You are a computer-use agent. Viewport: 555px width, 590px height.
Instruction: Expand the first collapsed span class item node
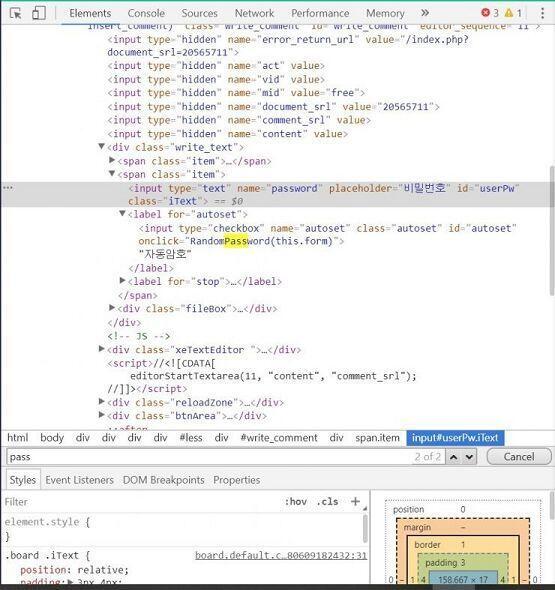click(x=112, y=160)
